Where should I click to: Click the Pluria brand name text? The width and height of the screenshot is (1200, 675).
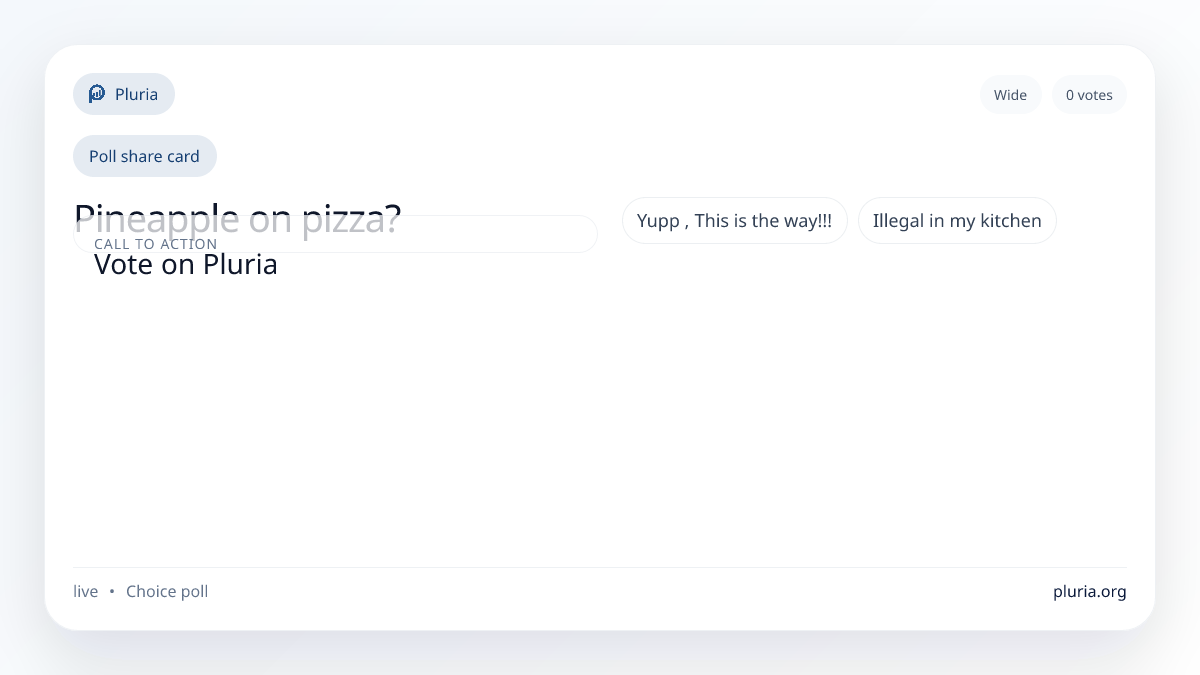click(x=136, y=94)
